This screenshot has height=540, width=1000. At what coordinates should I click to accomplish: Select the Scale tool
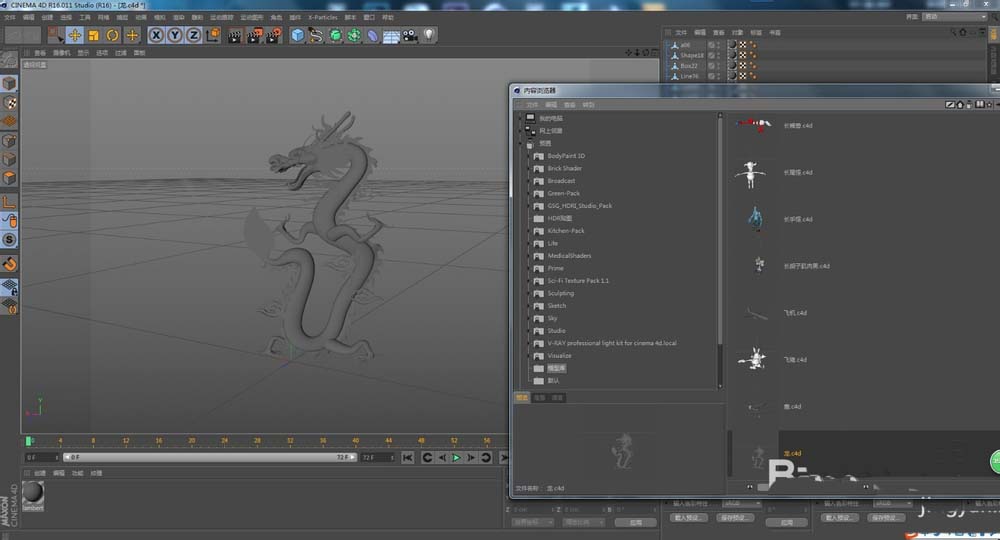[x=93, y=35]
